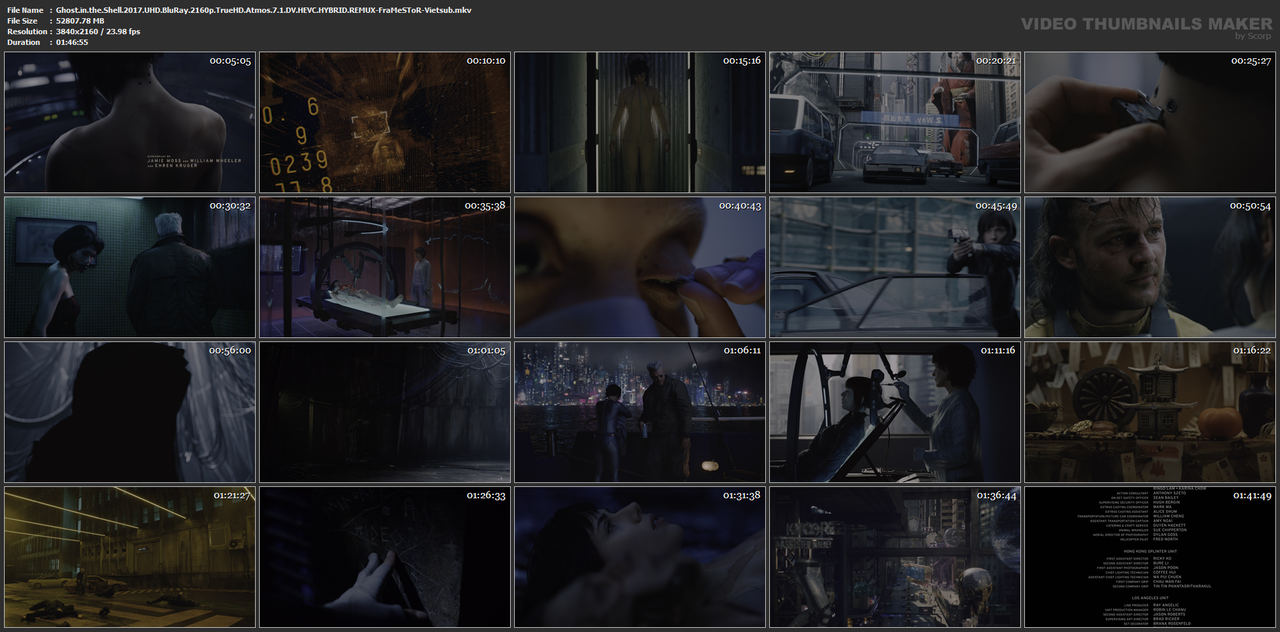Open the thumbnail at 01:36:44
1280x632 pixels.
(x=895, y=557)
